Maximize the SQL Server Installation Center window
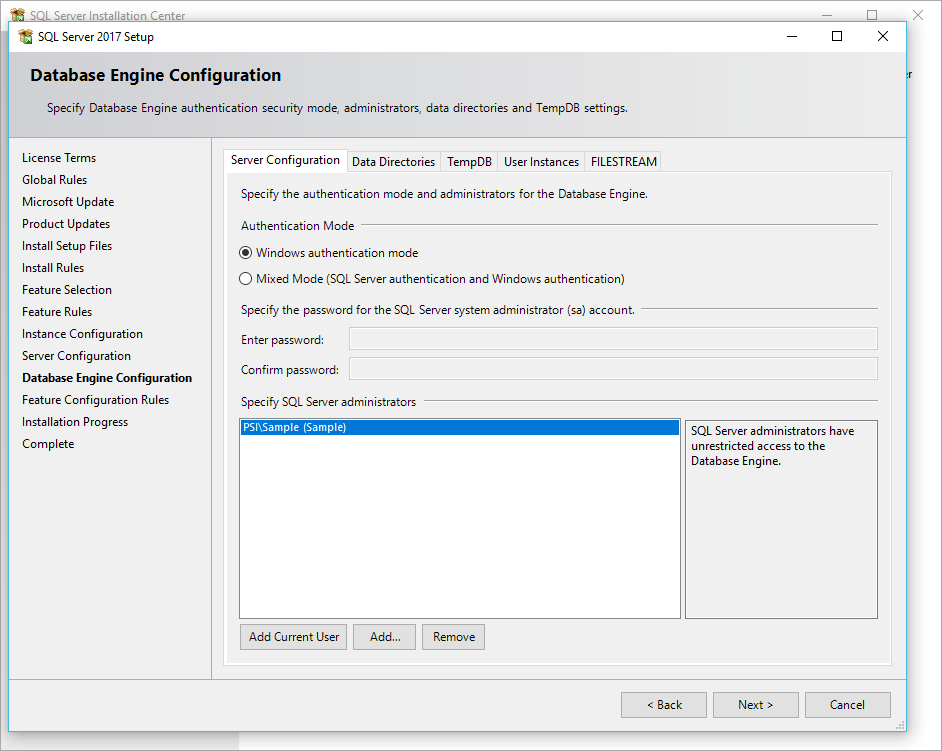The image size is (942, 751). [x=872, y=14]
